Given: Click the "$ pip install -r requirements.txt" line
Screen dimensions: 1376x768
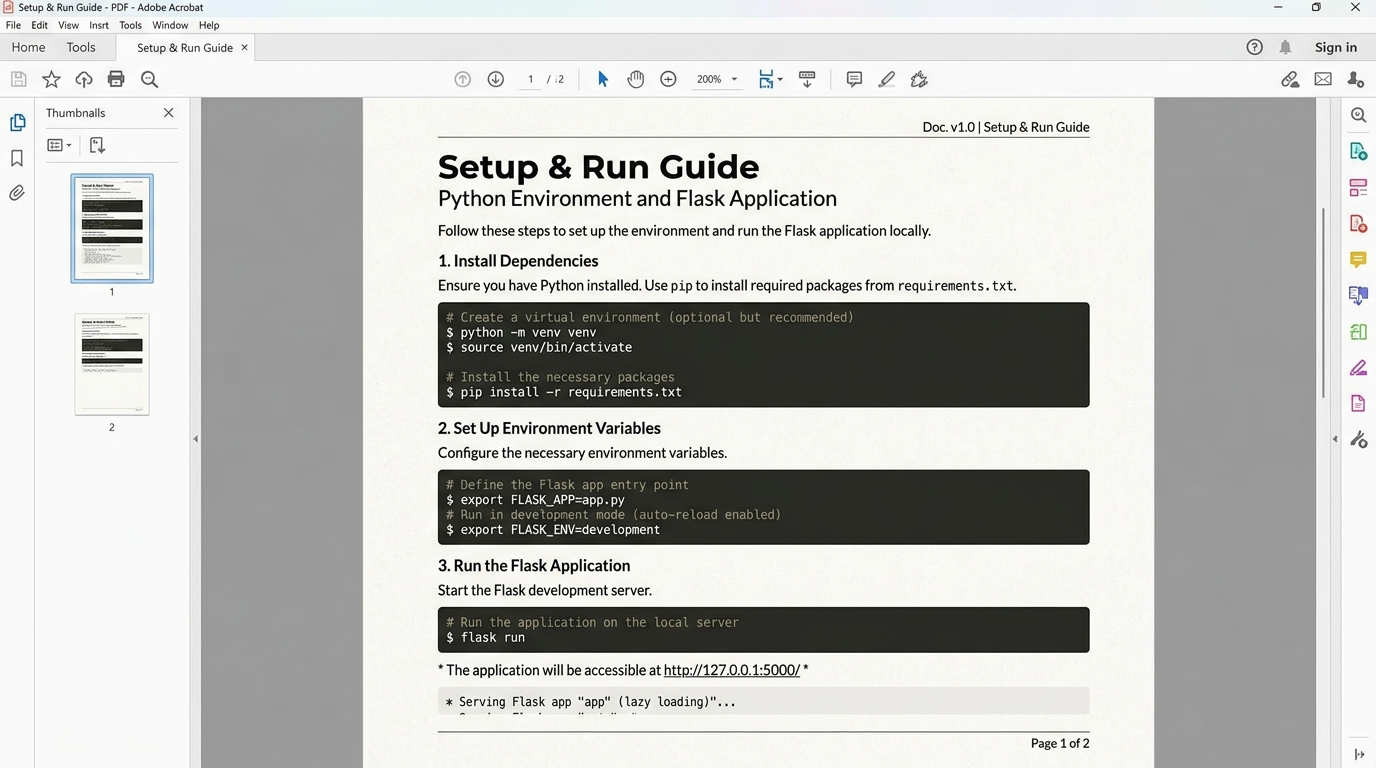Looking at the screenshot, I should click(x=564, y=392).
